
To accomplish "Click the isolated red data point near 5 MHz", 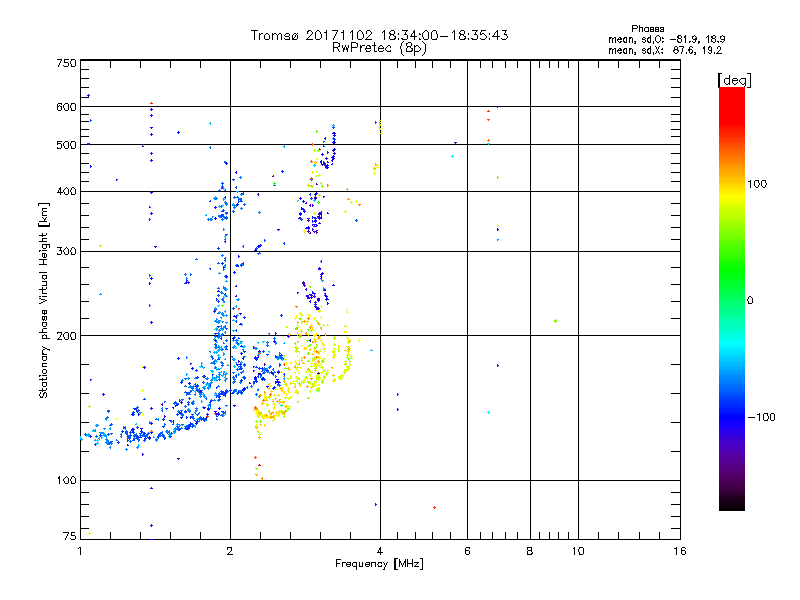I will point(434,507).
